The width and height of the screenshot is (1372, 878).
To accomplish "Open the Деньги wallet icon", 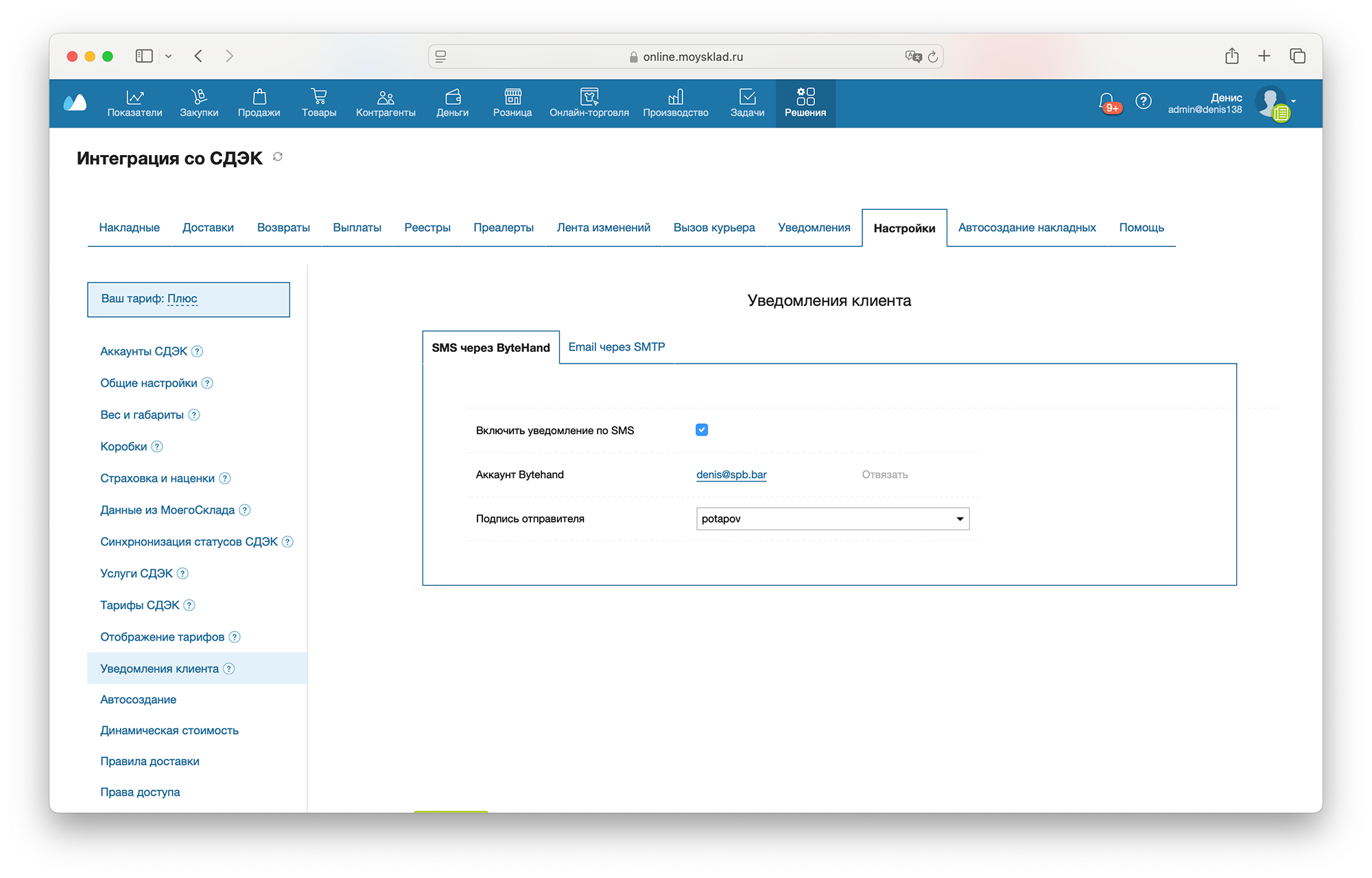I will click(x=452, y=97).
